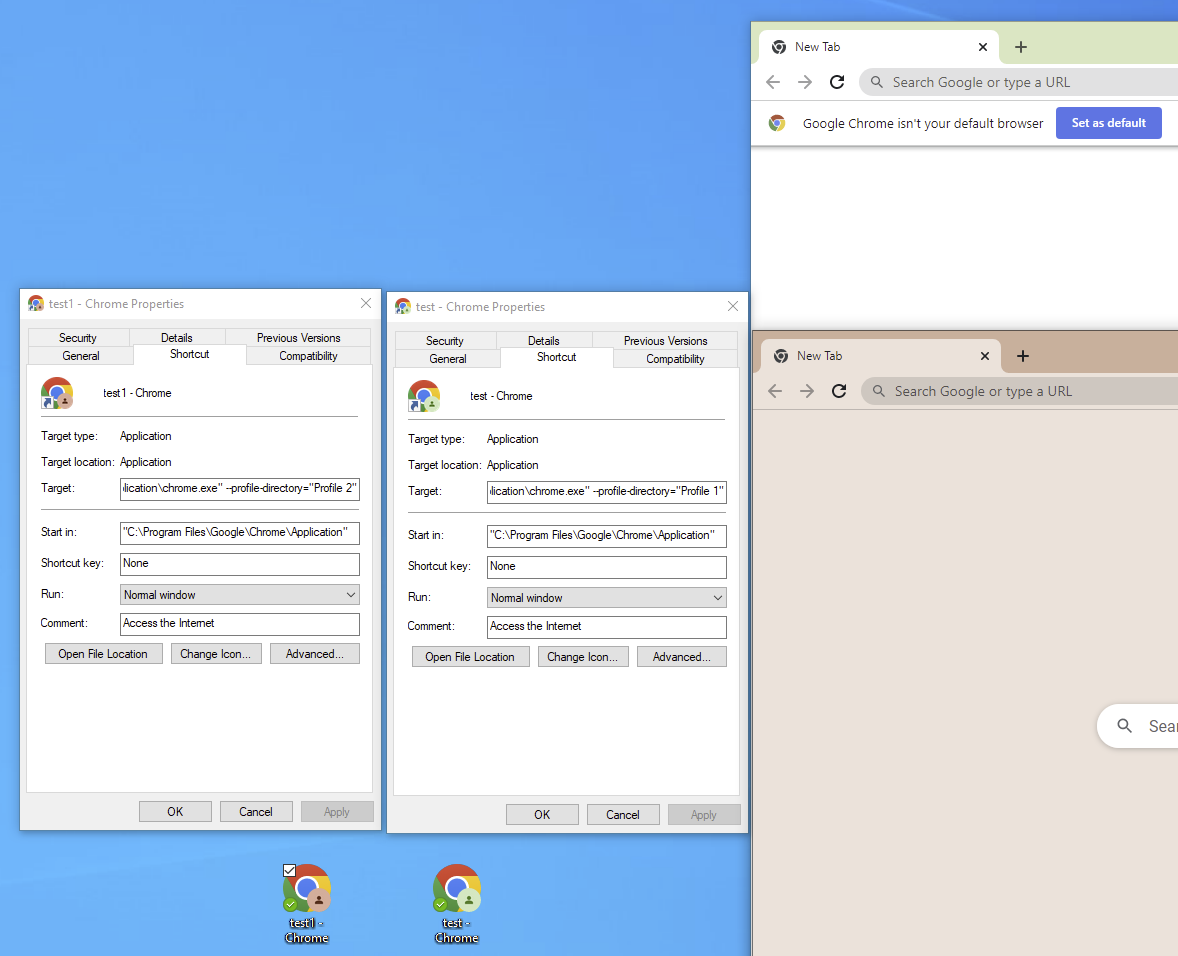Reload page in the upper Chrome window
The width and height of the screenshot is (1178, 956).
[x=837, y=82]
